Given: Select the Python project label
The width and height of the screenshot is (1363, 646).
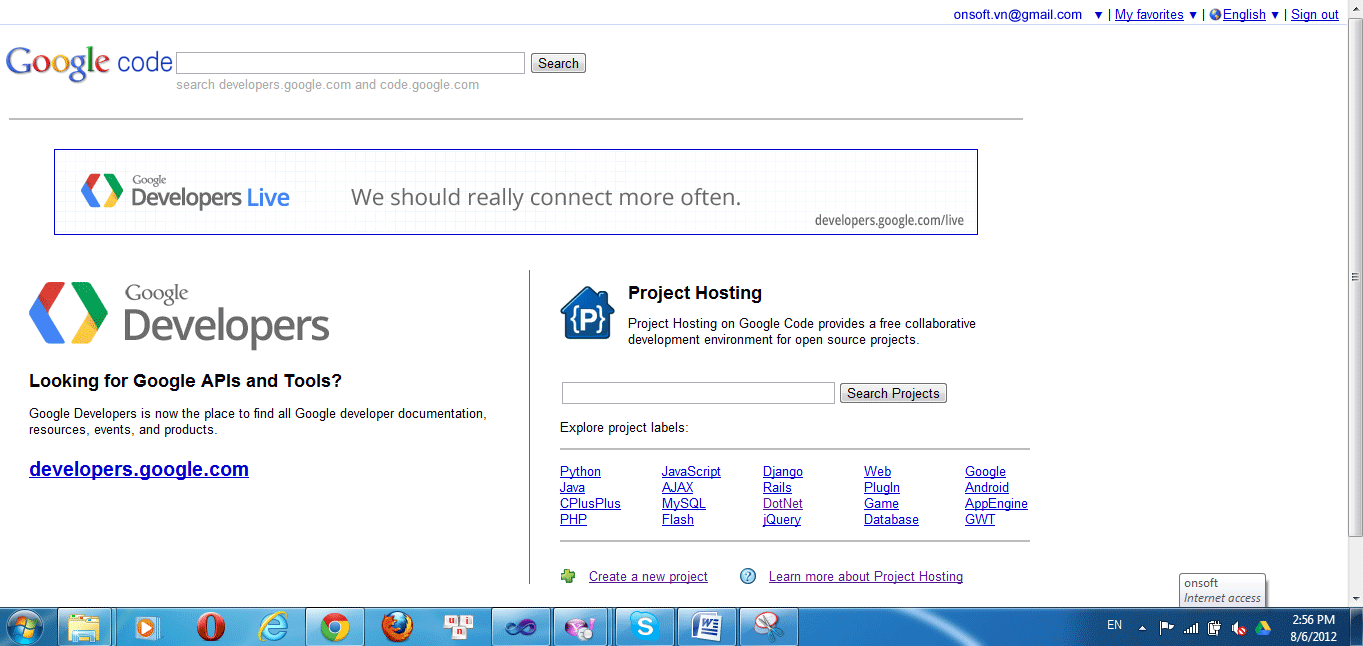Looking at the screenshot, I should [x=580, y=472].
